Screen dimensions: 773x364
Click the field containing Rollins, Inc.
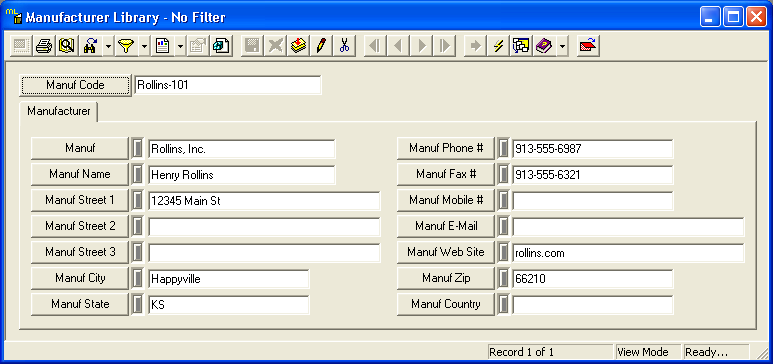click(242, 149)
